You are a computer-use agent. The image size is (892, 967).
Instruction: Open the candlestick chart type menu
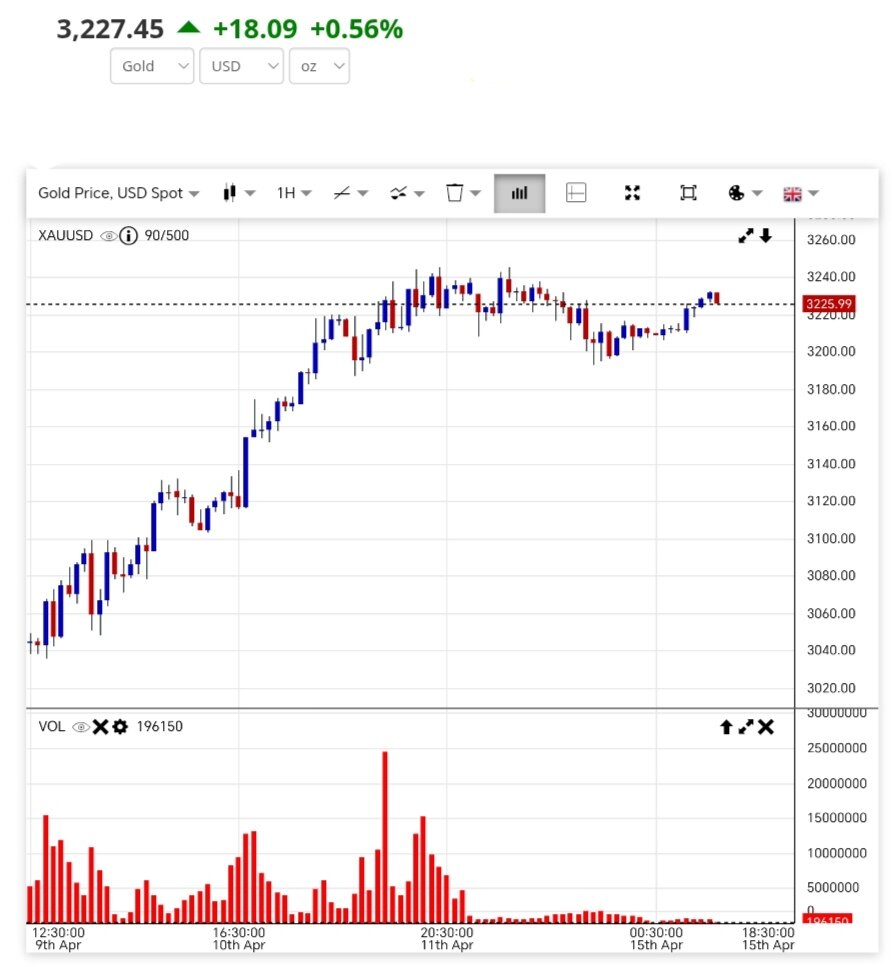tap(238, 193)
